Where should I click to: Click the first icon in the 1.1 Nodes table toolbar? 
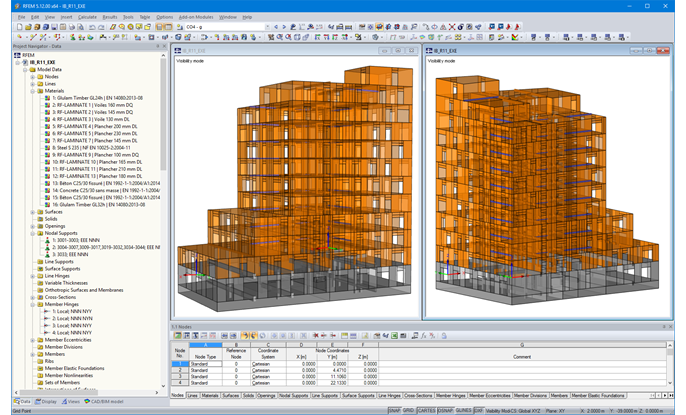(178, 336)
